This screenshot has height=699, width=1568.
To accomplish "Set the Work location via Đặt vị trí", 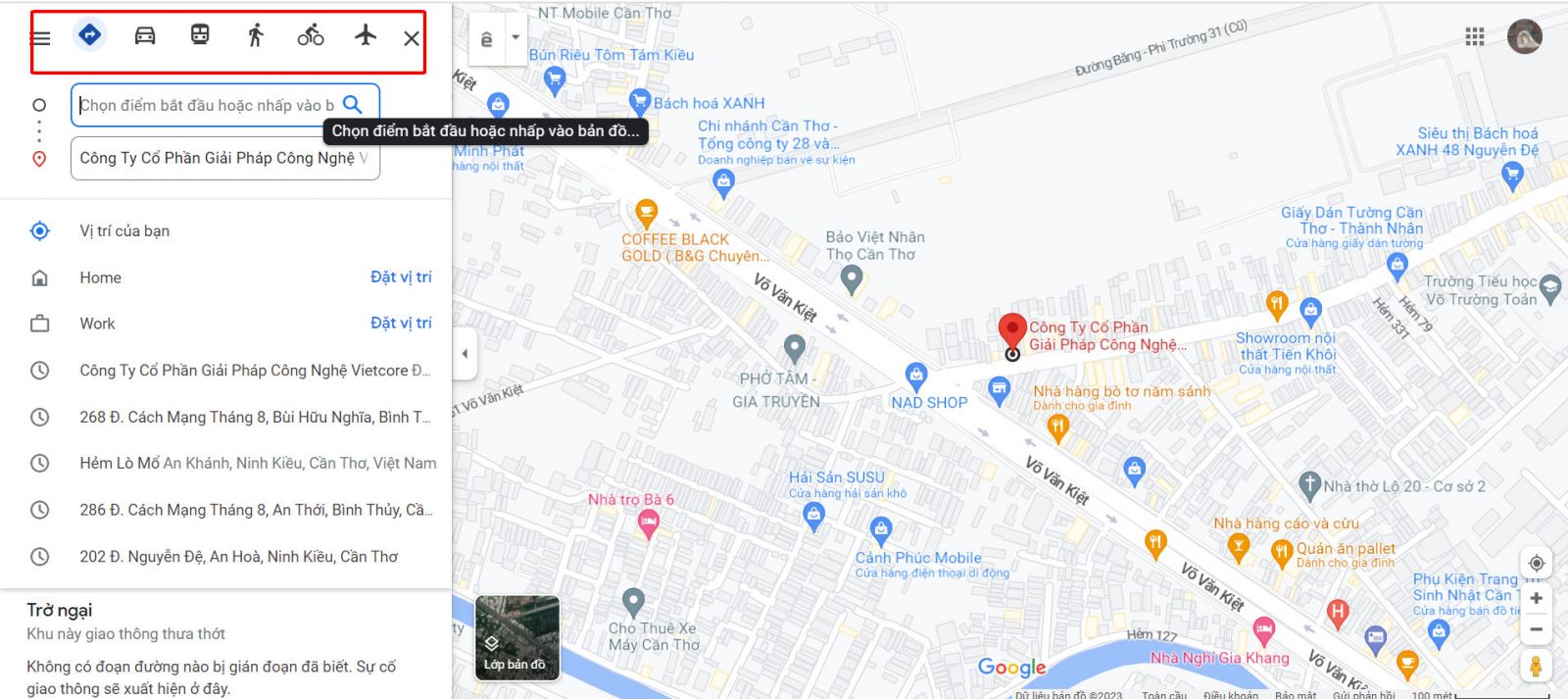I will [401, 324].
